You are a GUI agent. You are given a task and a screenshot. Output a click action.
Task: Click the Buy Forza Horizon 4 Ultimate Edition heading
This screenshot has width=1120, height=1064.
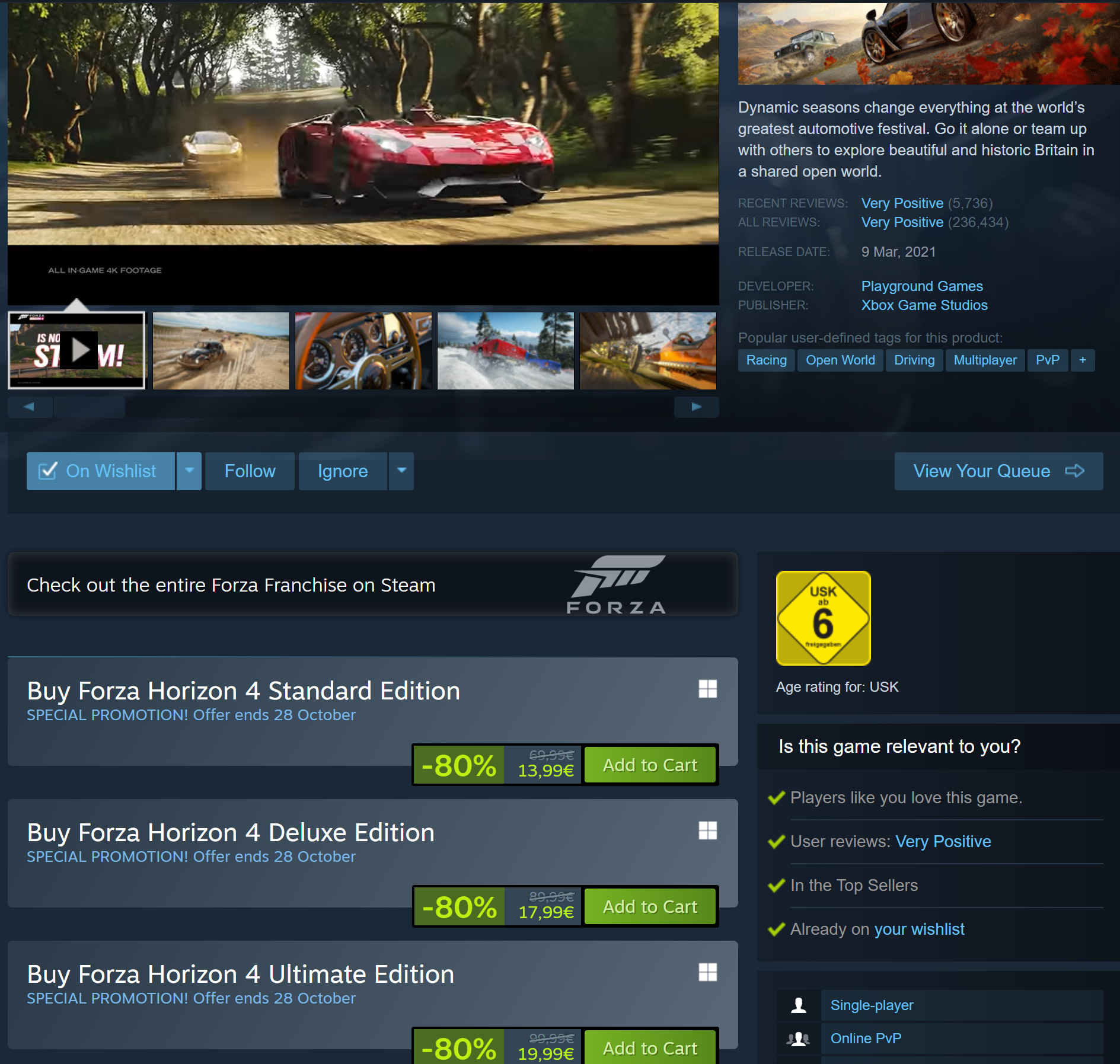point(241,974)
